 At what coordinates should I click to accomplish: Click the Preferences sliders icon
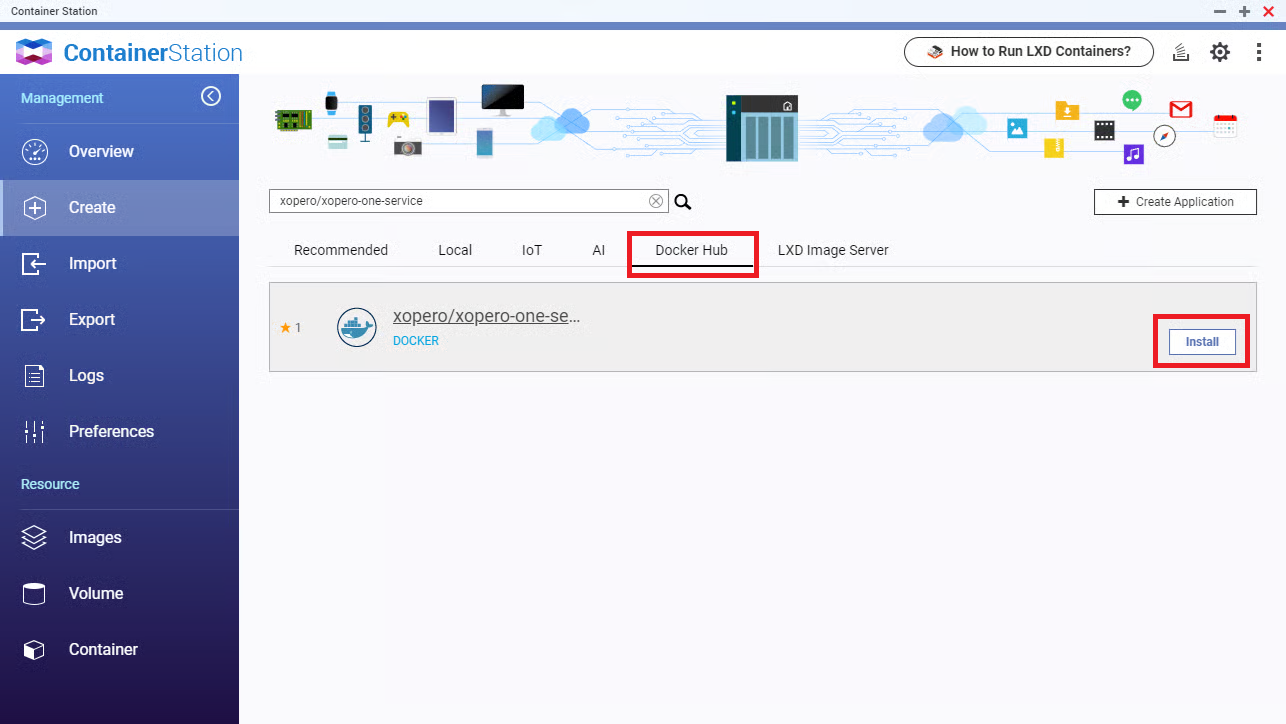click(34, 432)
